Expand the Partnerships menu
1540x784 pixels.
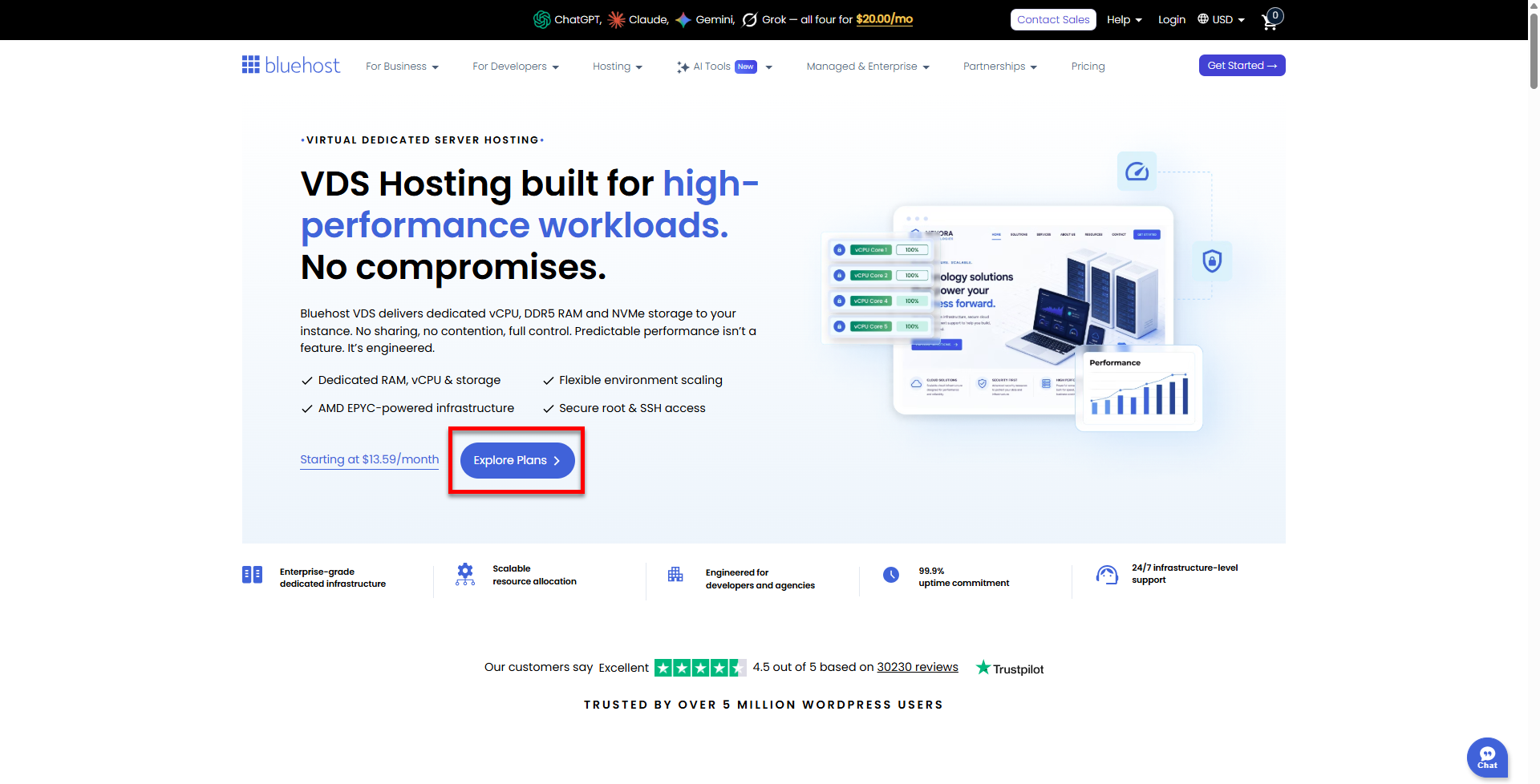pyautogui.click(x=1000, y=67)
